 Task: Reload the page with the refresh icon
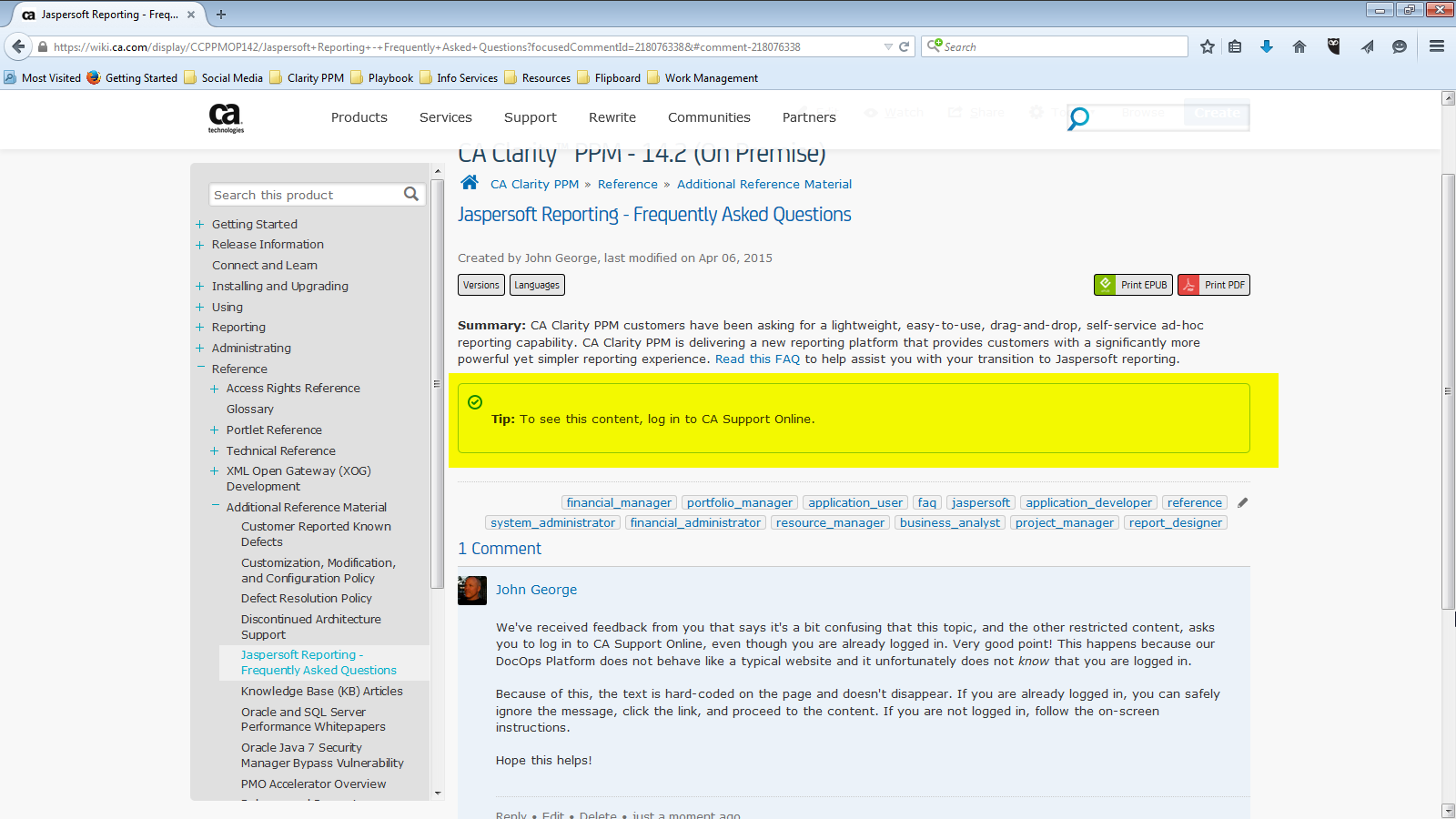(904, 46)
